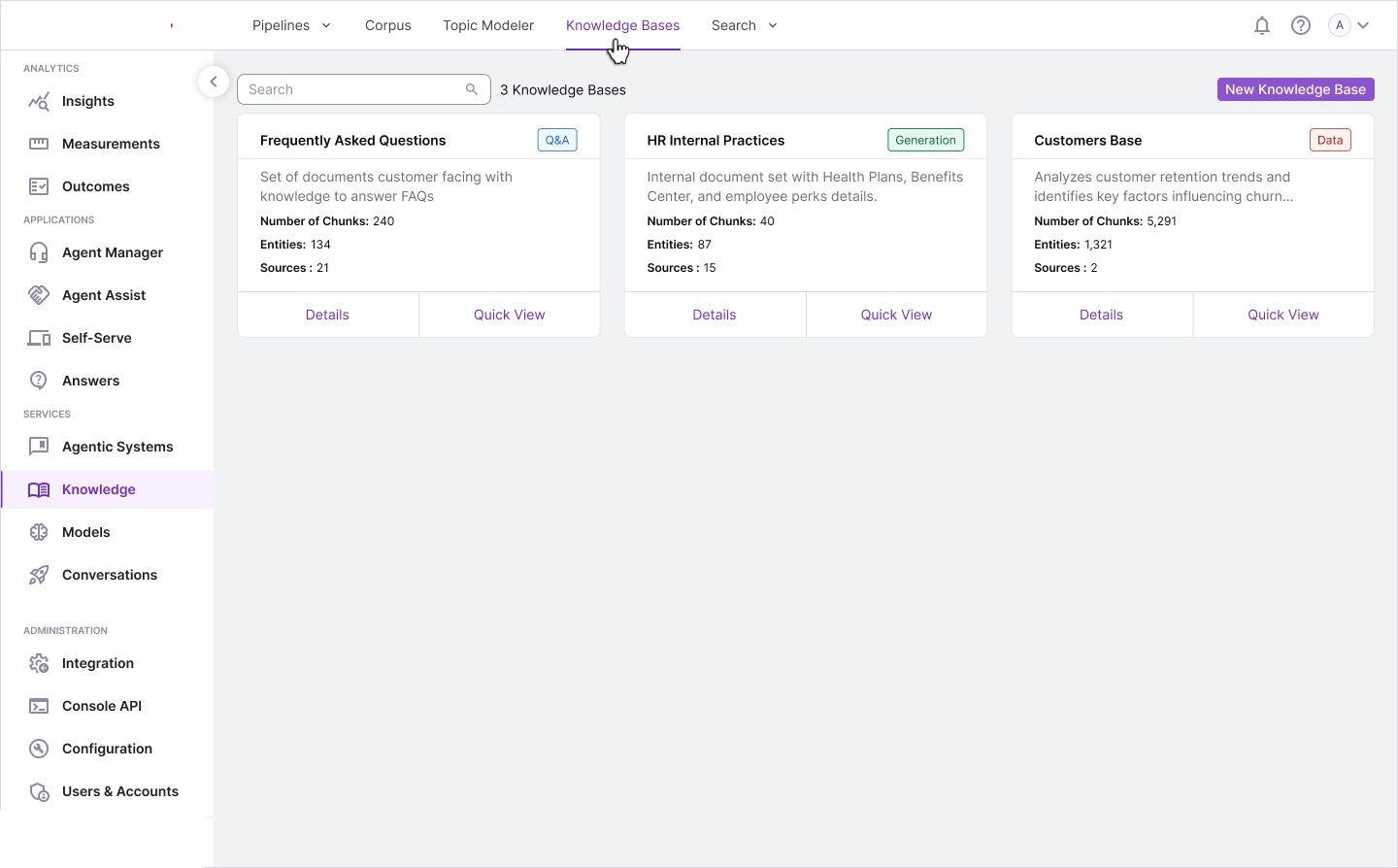The width and height of the screenshot is (1398, 868).
Task: Click the Insights sidebar icon
Action: tap(39, 102)
